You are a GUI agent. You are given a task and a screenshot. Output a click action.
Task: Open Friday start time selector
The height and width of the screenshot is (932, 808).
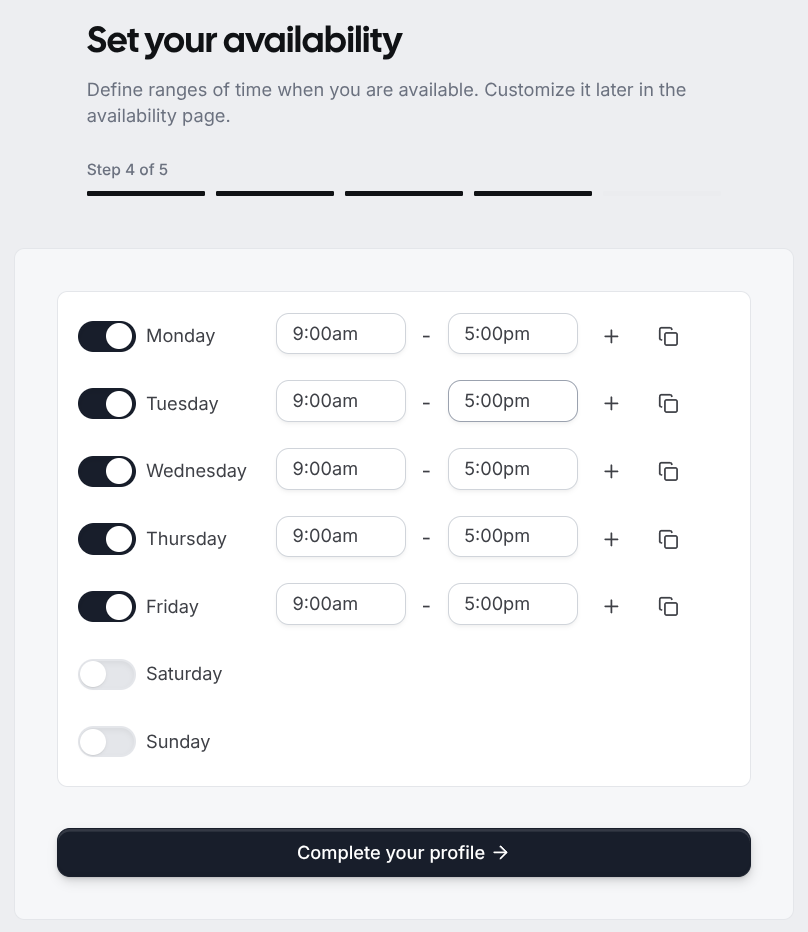(x=341, y=604)
